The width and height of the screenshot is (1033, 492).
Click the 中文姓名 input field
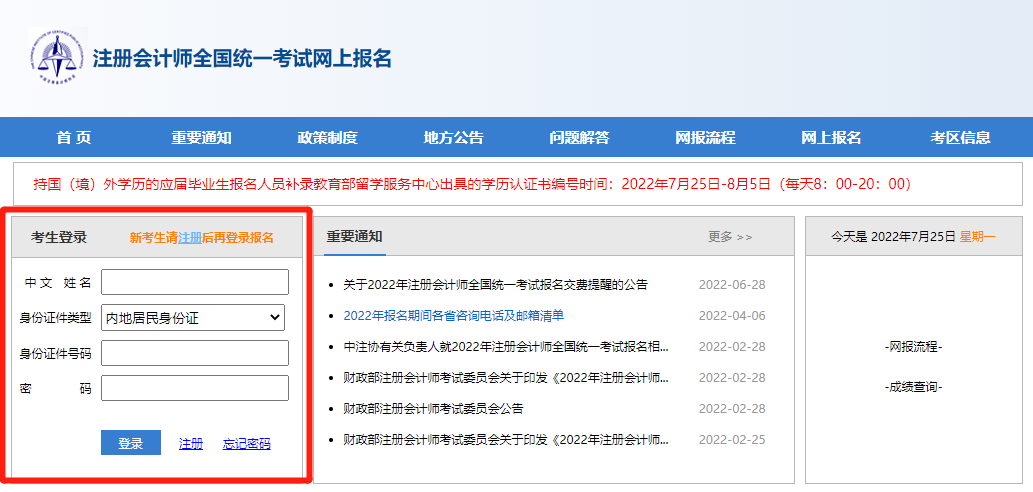[x=194, y=282]
